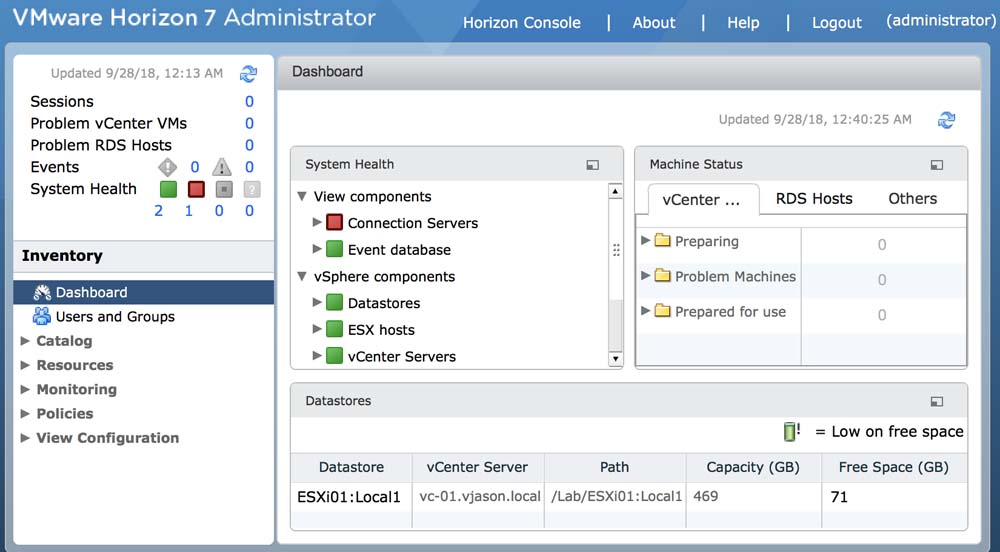Refresh the sidebar status summary
1000x552 pixels.
click(248, 74)
